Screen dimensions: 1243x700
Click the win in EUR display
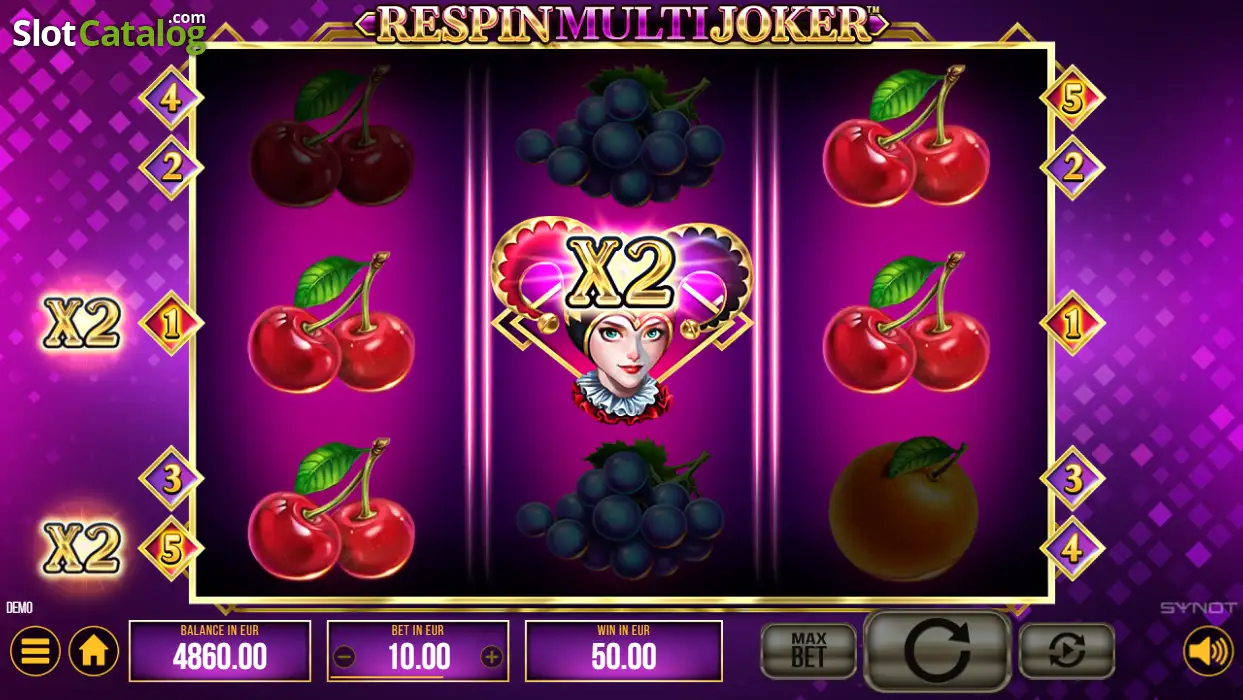[x=624, y=651]
